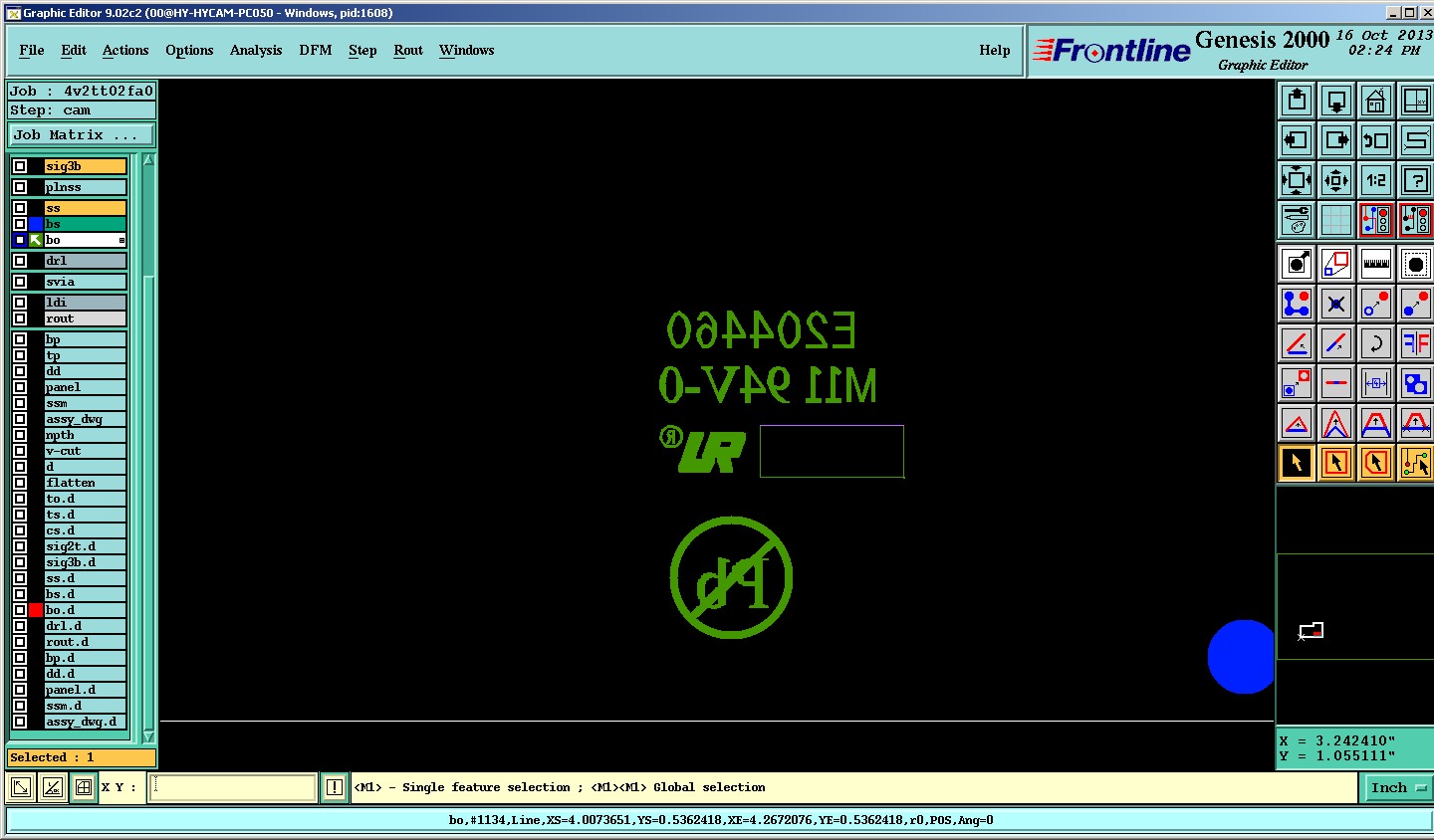Open the DFM menu
Viewport: 1434px width, 840px height.
(316, 50)
